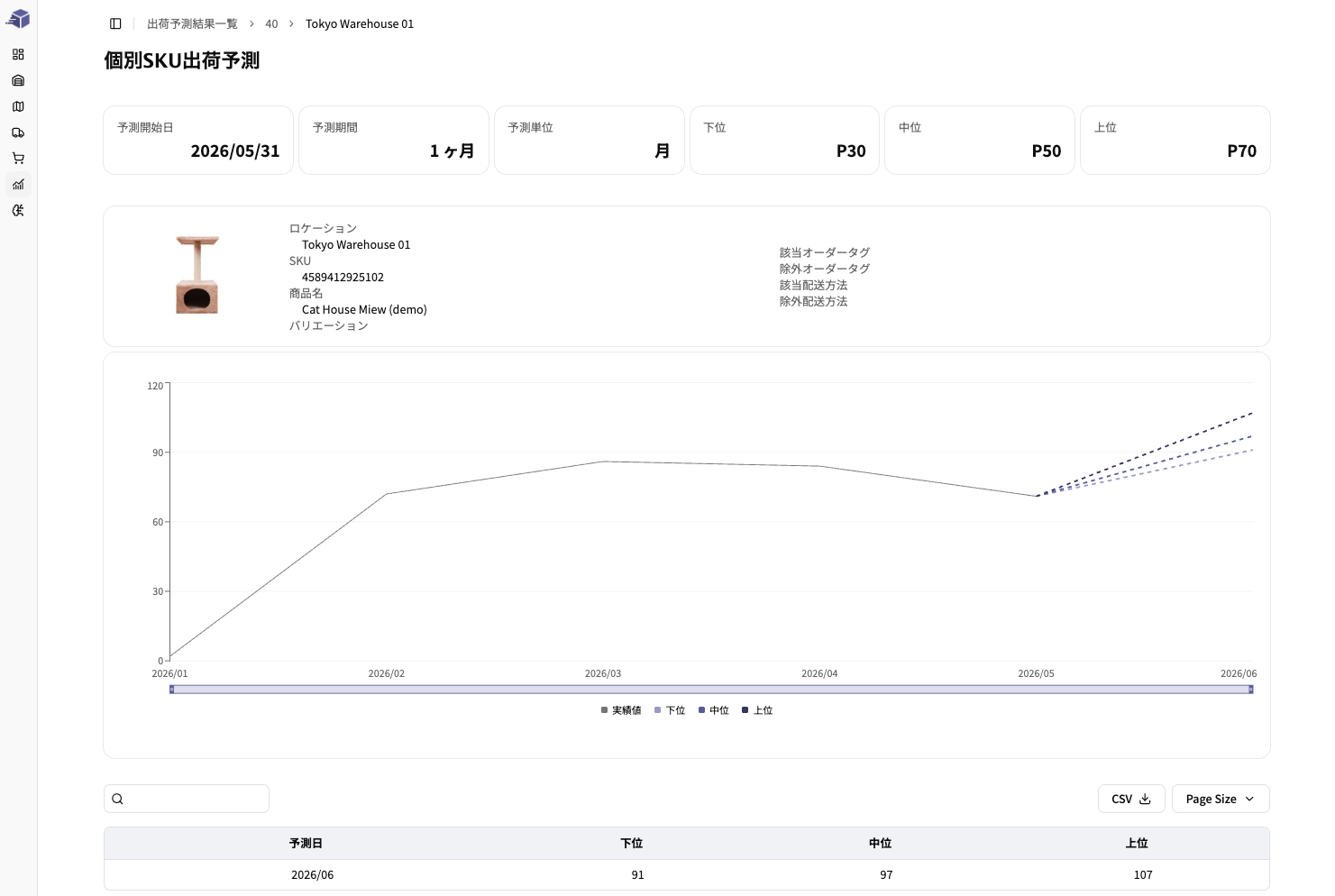Toggle 上位 series in chart legend
The width and height of the screenshot is (1335, 896).
click(757, 710)
